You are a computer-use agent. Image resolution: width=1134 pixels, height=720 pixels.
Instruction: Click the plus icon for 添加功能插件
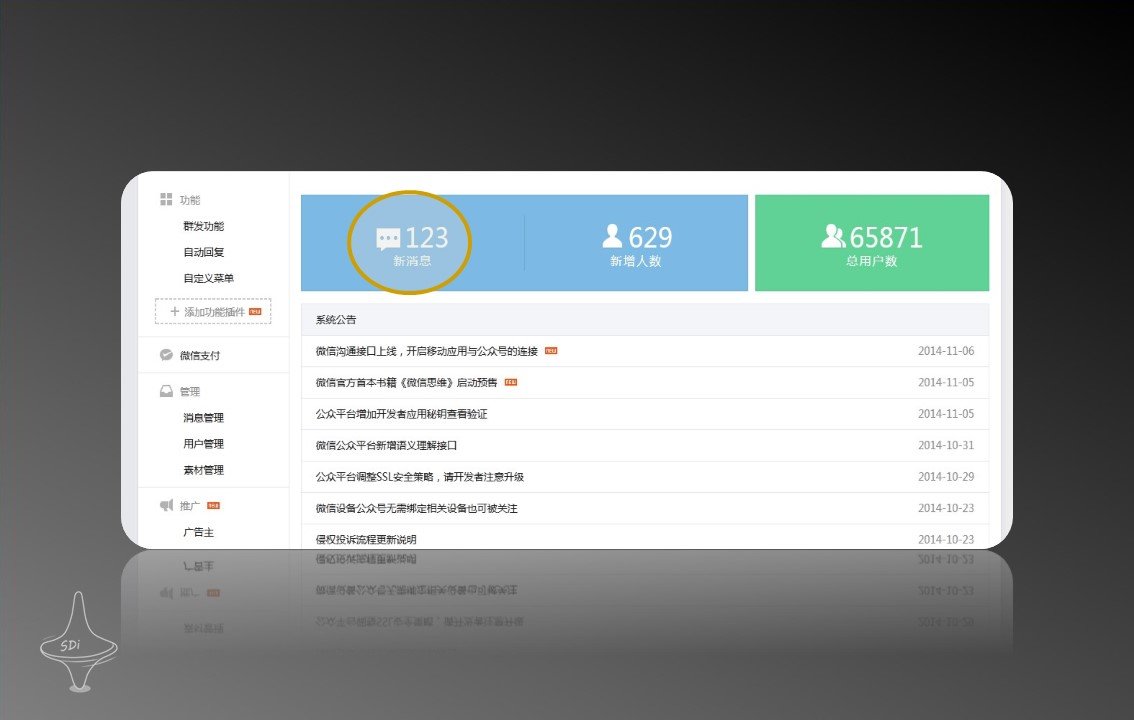[x=175, y=312]
